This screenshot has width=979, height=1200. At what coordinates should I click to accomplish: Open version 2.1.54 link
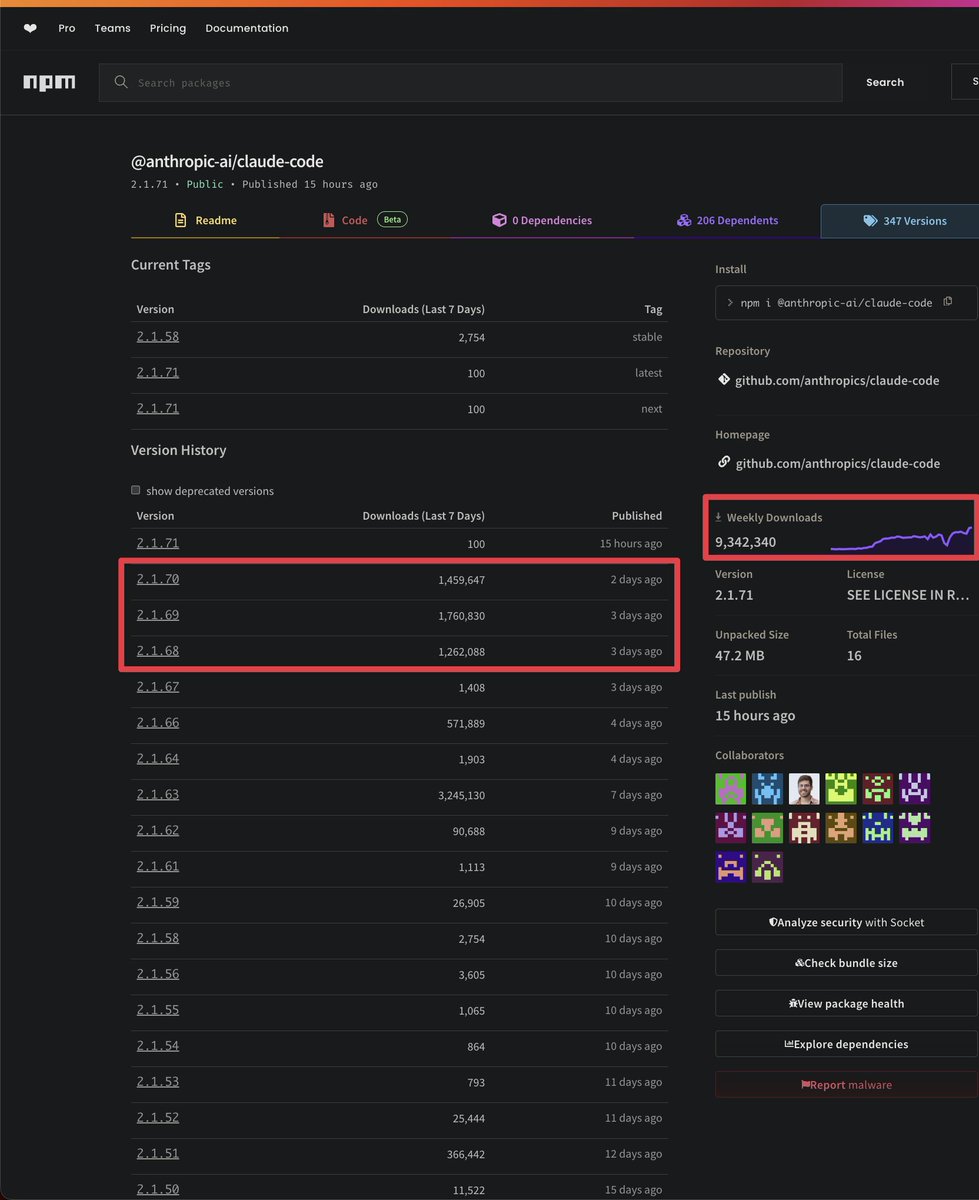[158, 1046]
